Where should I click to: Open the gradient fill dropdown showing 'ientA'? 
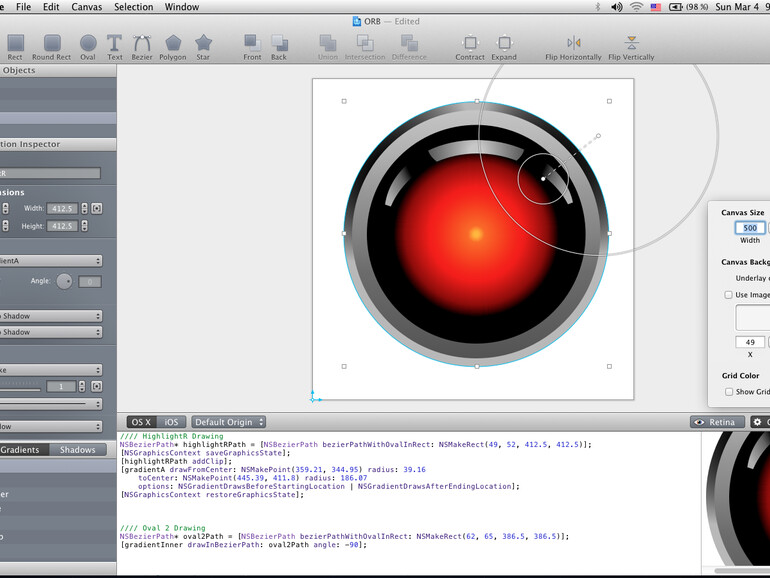tap(51, 261)
